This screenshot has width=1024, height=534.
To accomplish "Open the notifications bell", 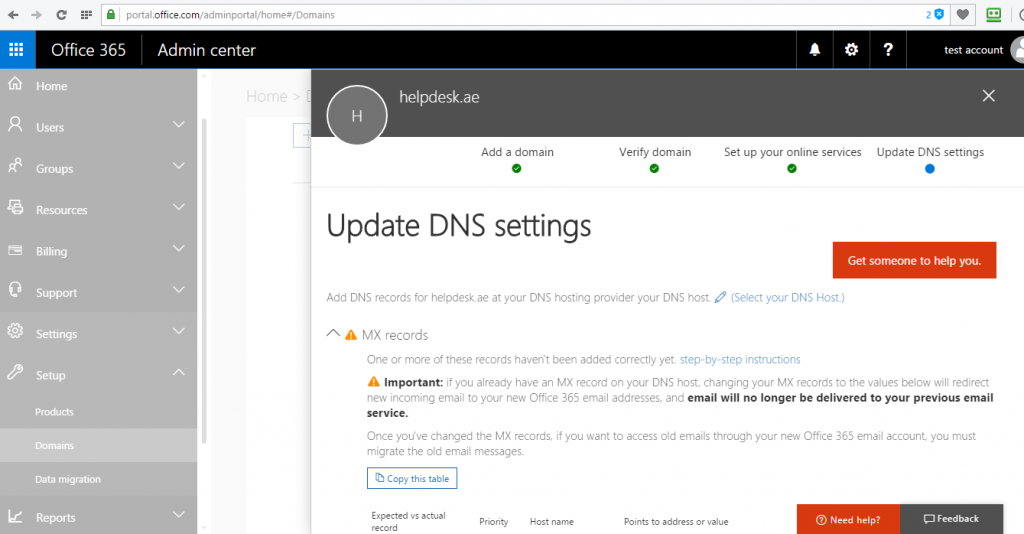I will (814, 50).
